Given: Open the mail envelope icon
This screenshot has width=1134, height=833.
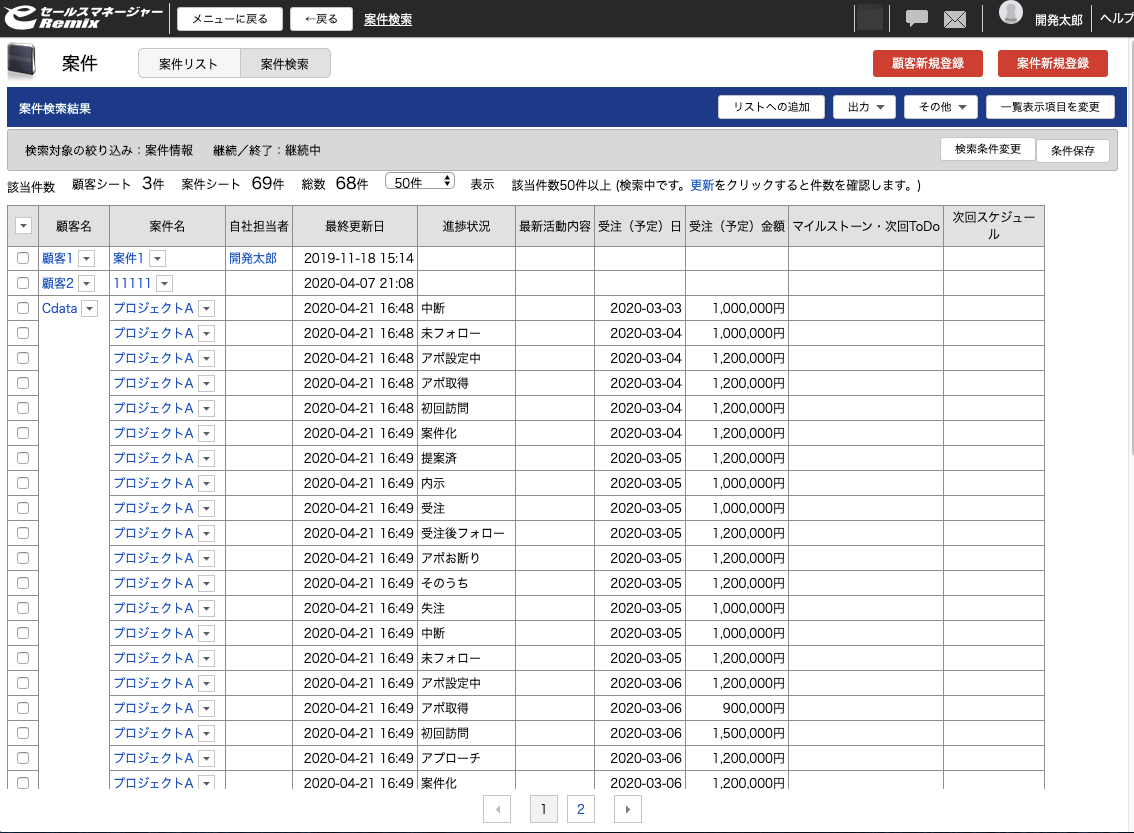Looking at the screenshot, I should click(955, 19).
